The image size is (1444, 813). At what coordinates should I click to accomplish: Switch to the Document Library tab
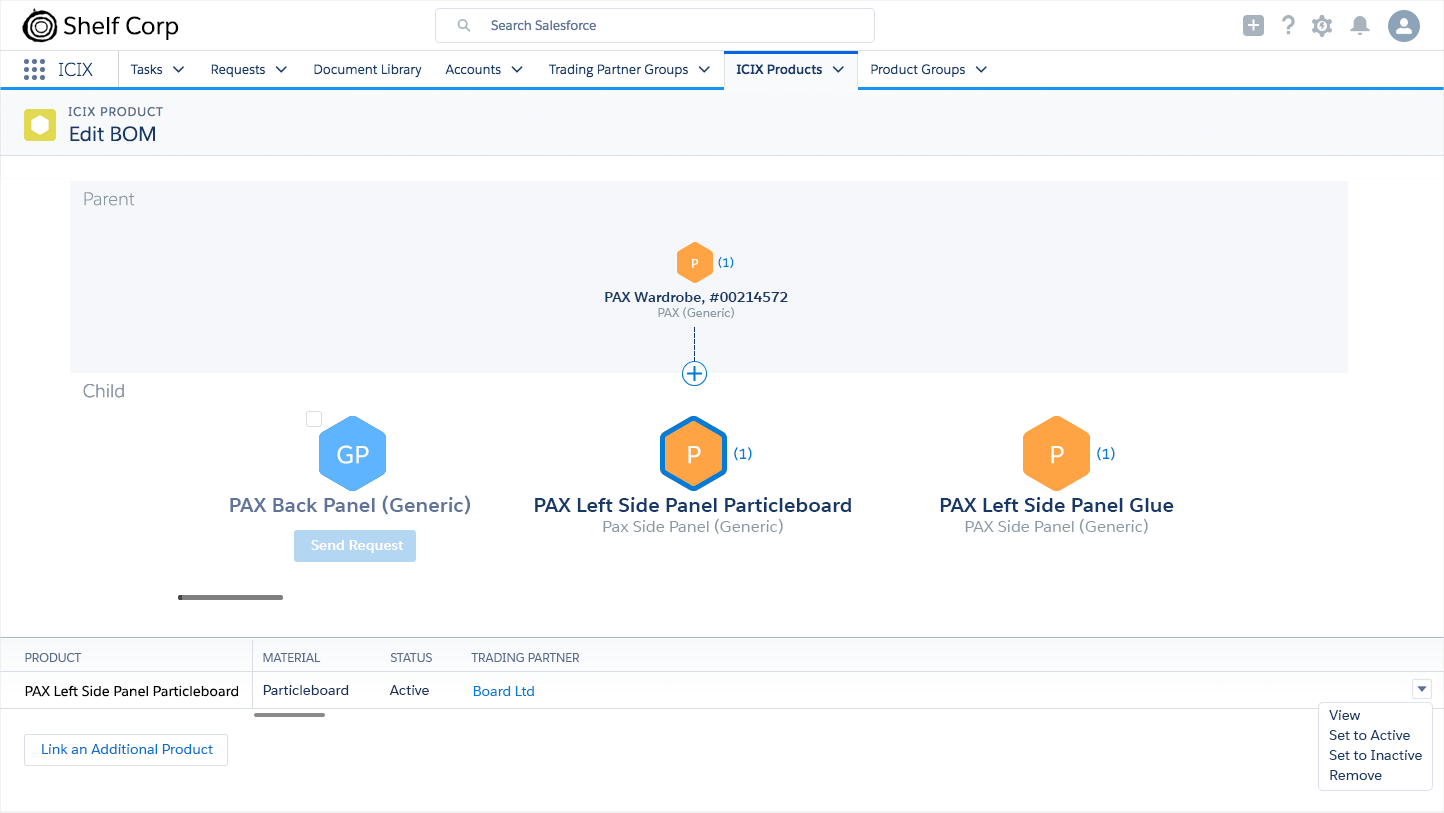[x=367, y=70]
